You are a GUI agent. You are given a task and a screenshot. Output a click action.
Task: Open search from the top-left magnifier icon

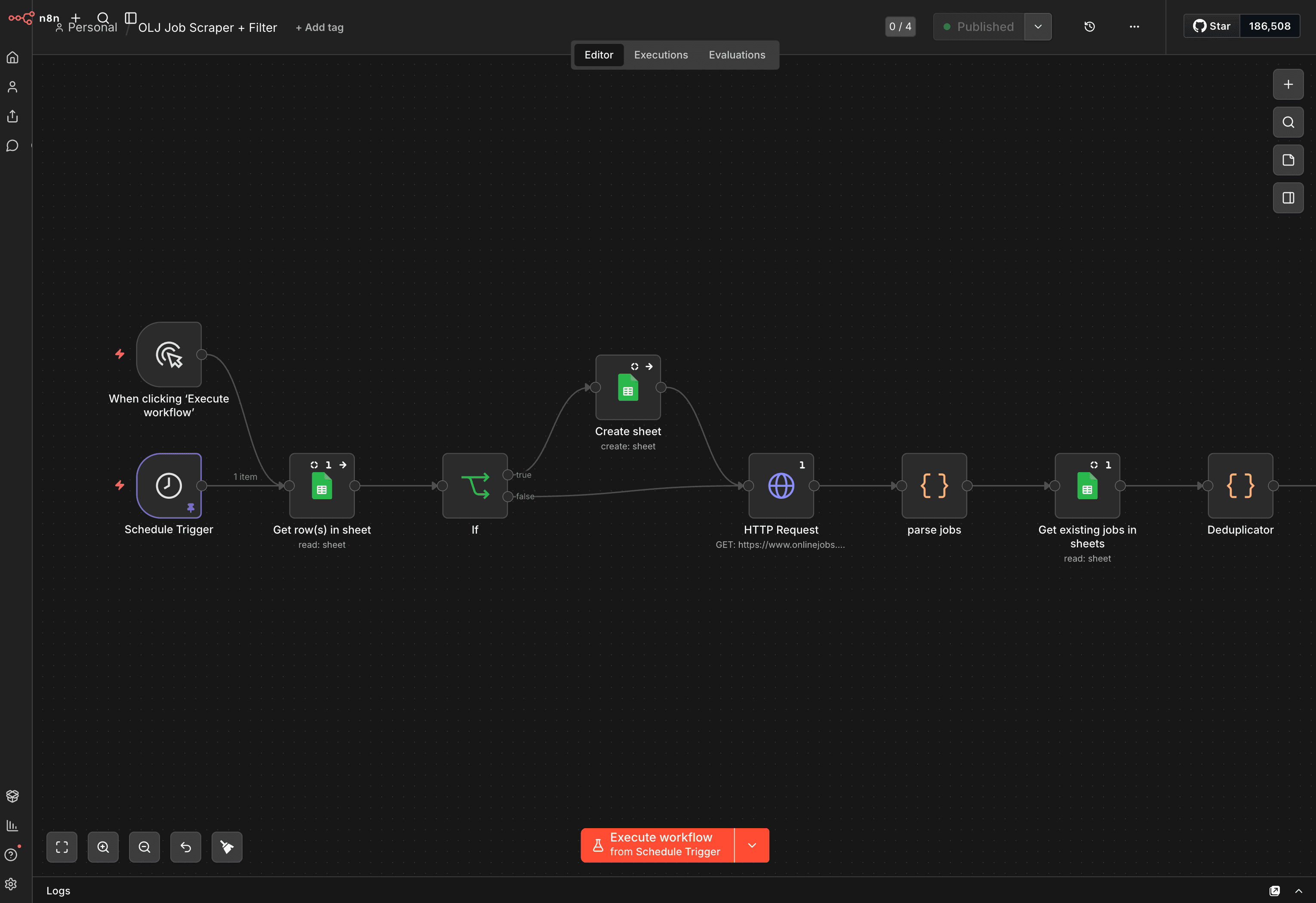[103, 18]
